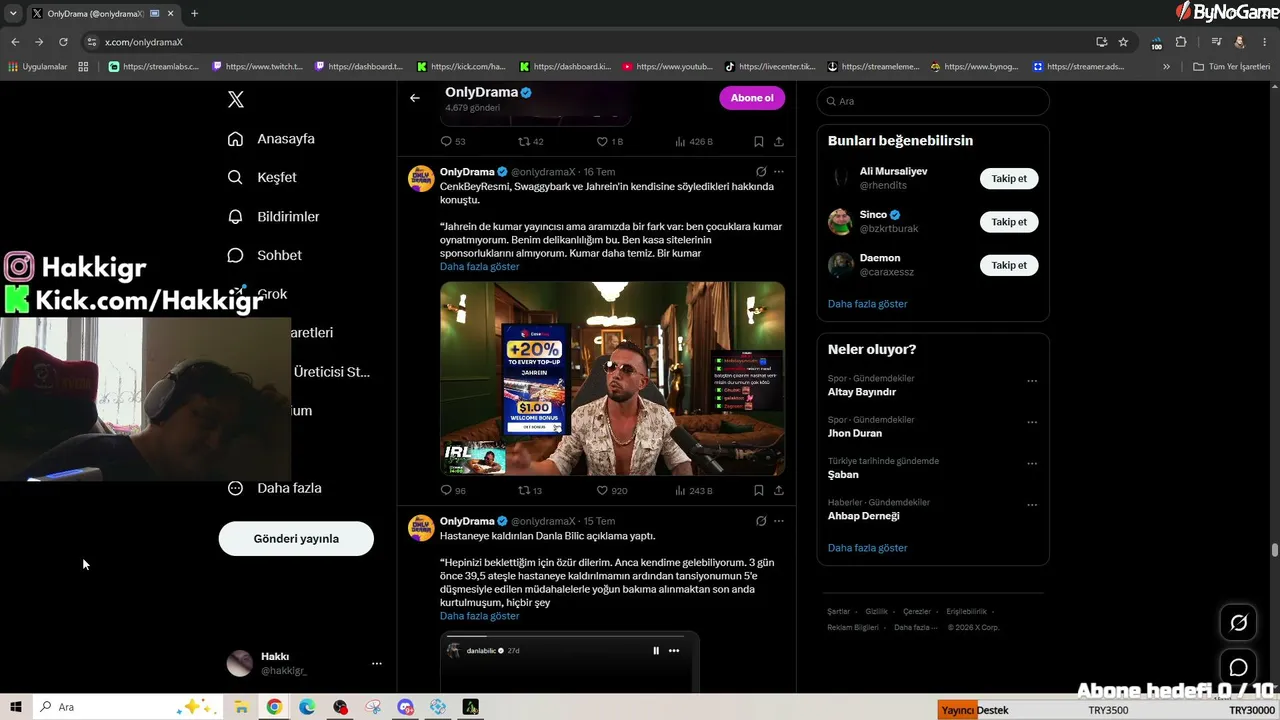Click the install app icon in address bar

pos(1101,42)
